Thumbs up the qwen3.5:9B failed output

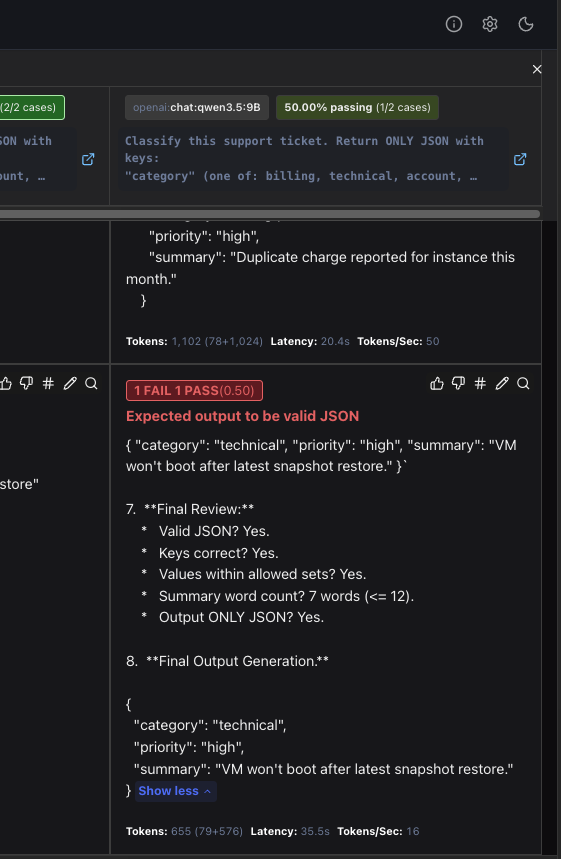tap(437, 383)
